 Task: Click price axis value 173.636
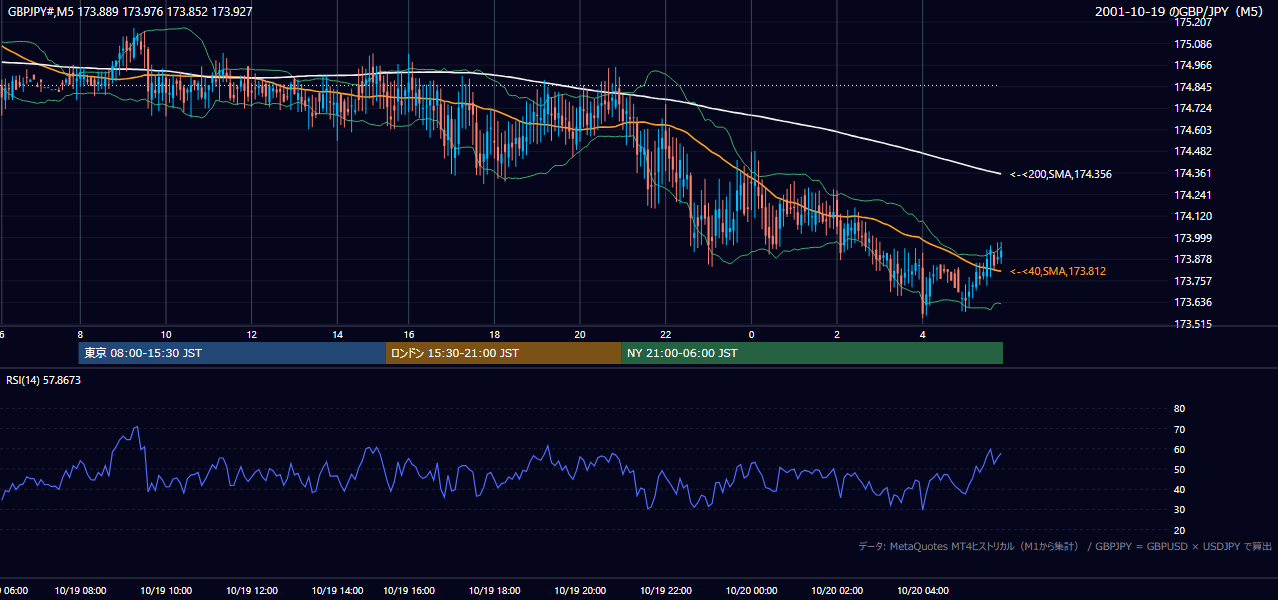[x=1192, y=302]
